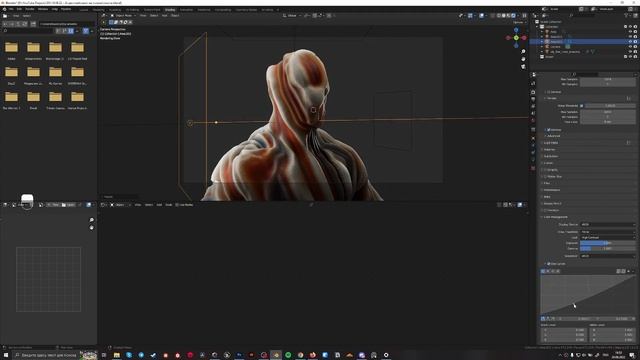The width and height of the screenshot is (640, 360).
Task: Click the file browser search field
Action: 28,31
